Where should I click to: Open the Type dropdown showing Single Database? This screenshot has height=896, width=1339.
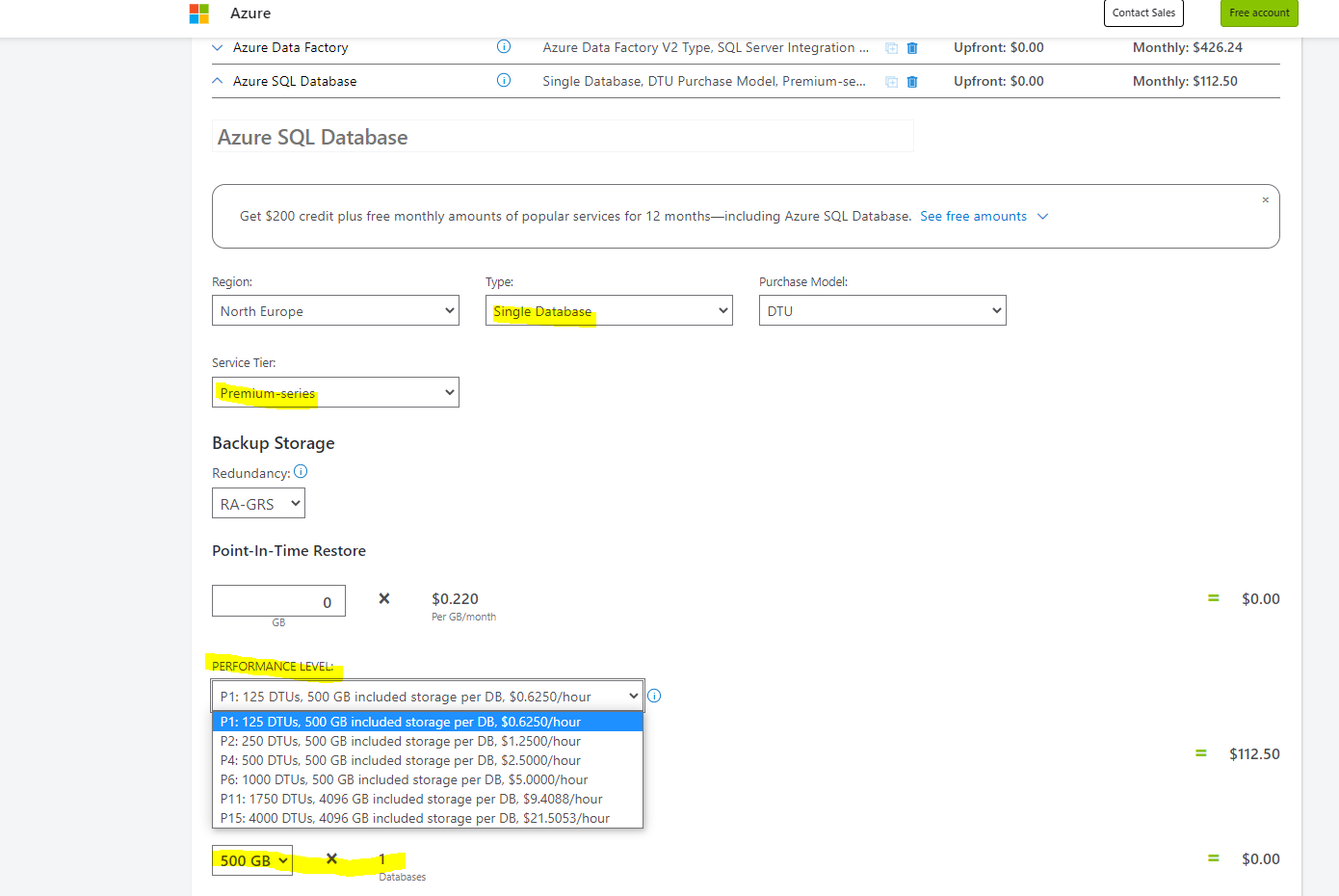click(x=609, y=310)
